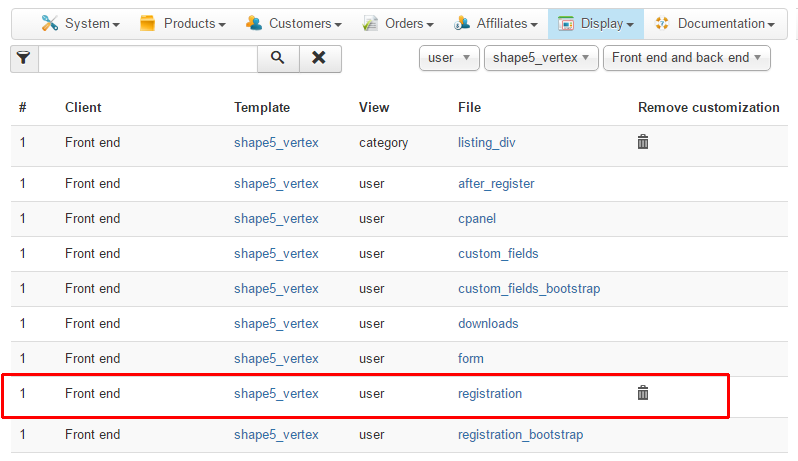Click shape5_vertex link in listing_div row
Image resolution: width=798 pixels, height=461 pixels.
276,143
